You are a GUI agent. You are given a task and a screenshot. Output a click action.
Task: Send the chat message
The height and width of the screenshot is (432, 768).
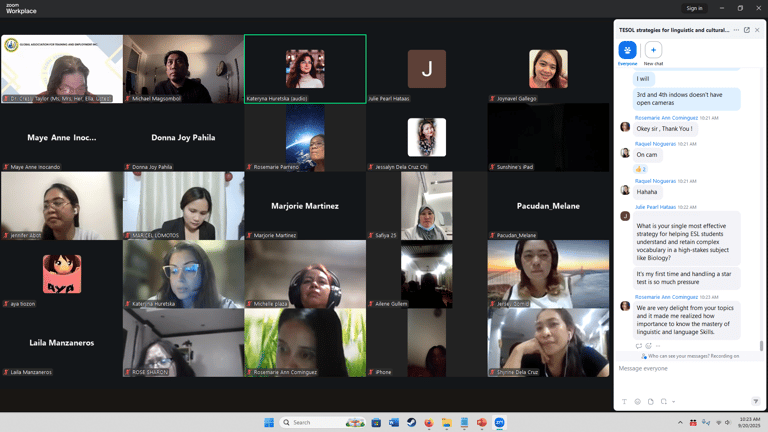click(x=756, y=401)
